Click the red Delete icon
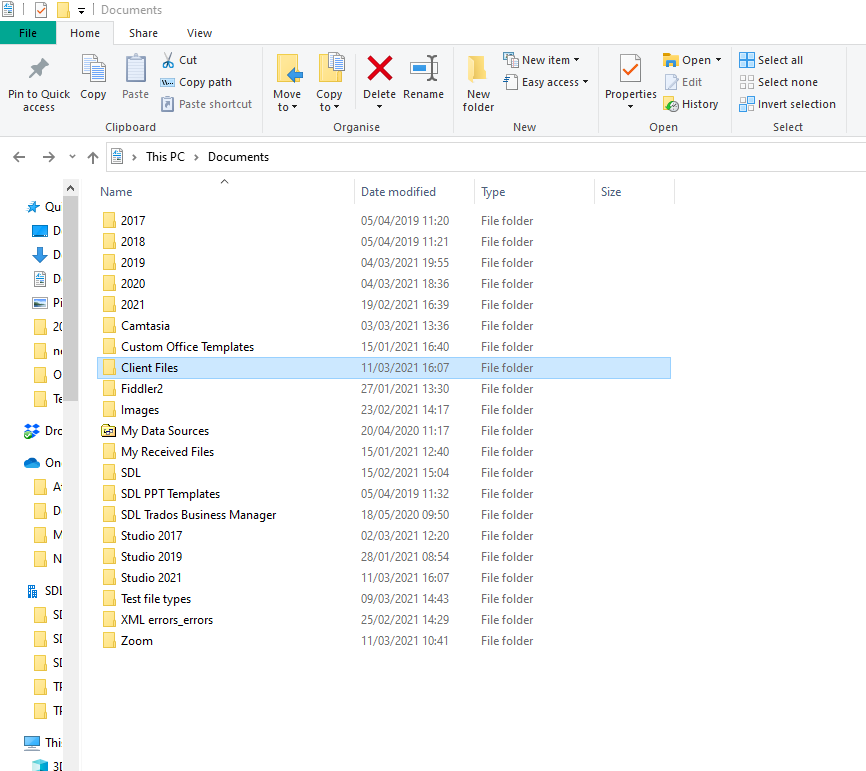This screenshot has height=771, width=866. (379, 70)
